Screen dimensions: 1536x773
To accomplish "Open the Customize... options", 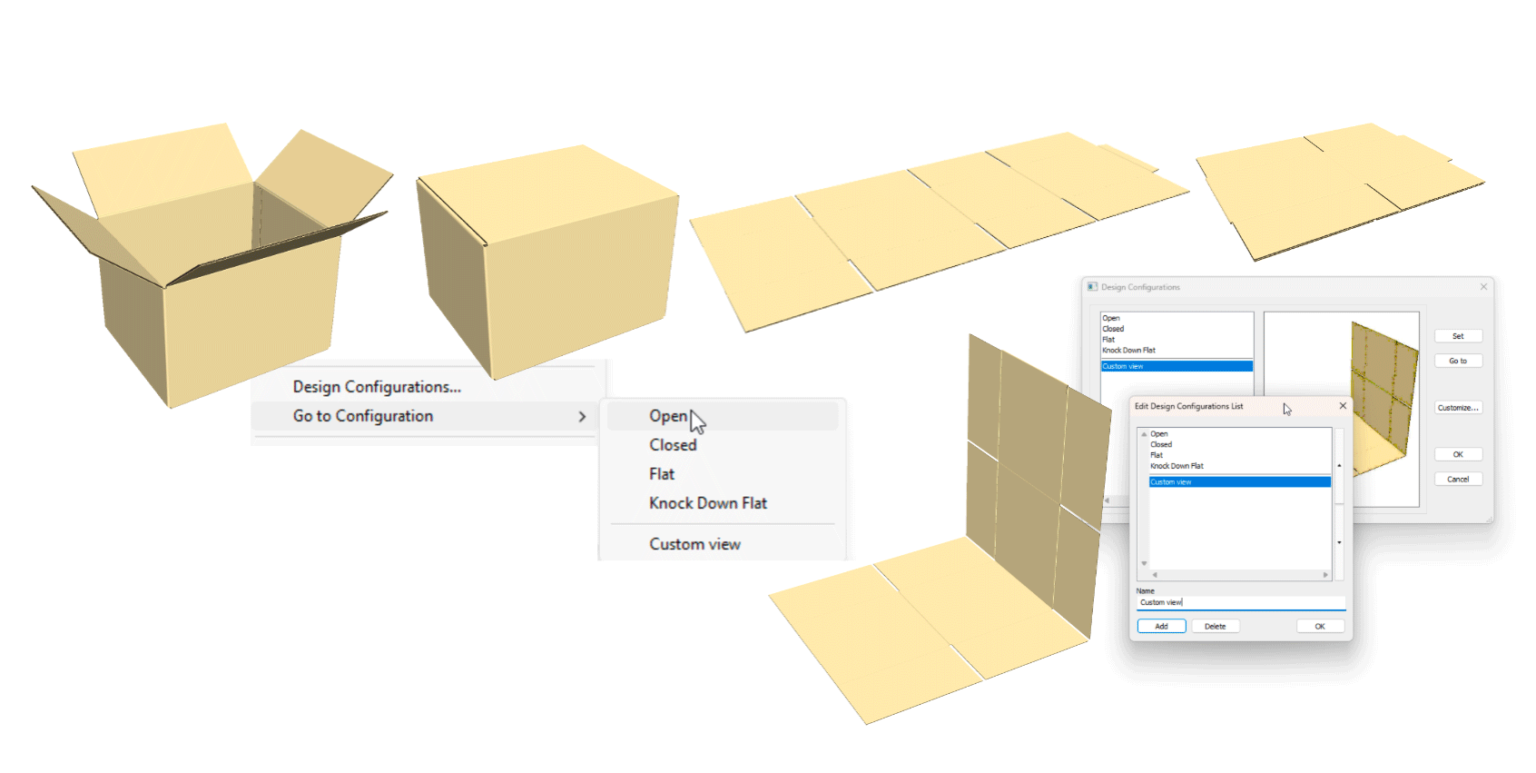I will tap(1457, 408).
